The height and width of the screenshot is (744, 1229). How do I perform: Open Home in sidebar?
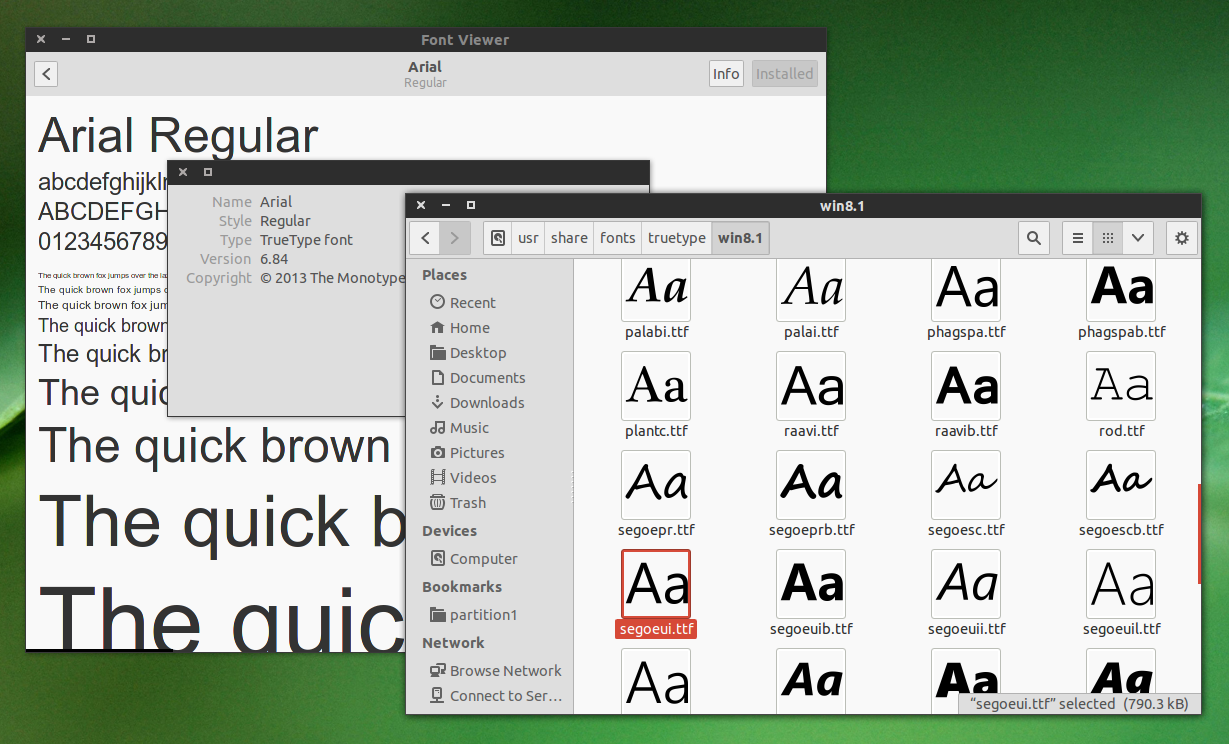coord(460,327)
